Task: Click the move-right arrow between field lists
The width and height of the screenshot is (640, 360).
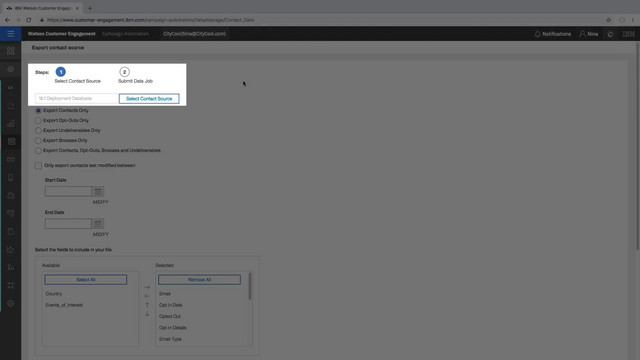Action: 147,287
